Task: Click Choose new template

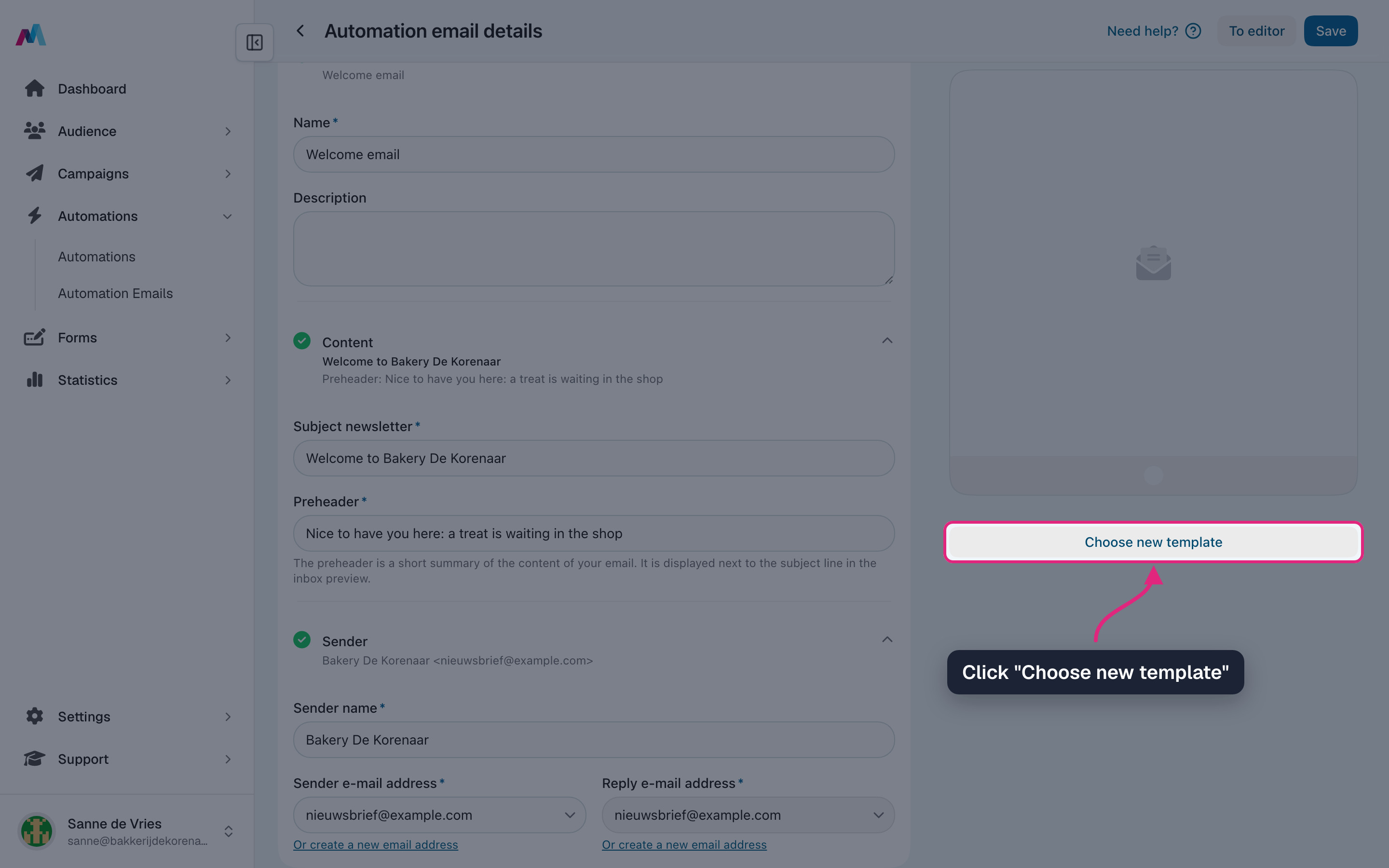Action: tap(1153, 542)
